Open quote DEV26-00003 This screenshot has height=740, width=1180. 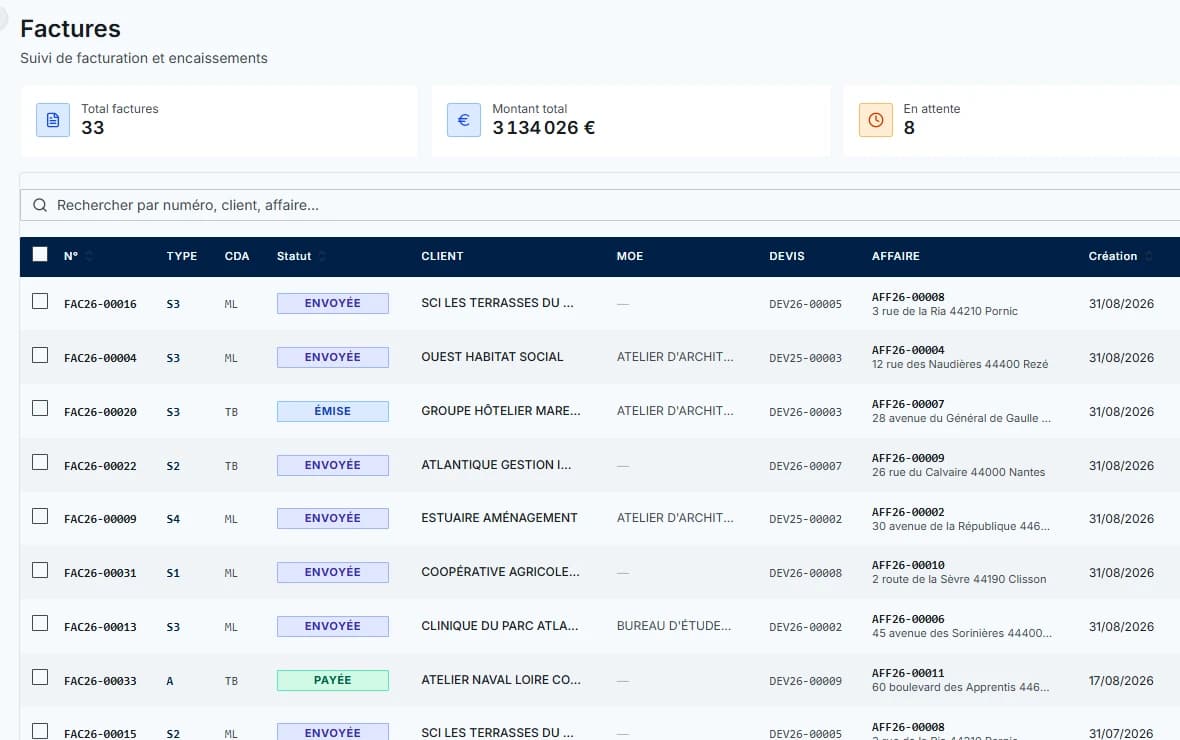[x=805, y=412]
